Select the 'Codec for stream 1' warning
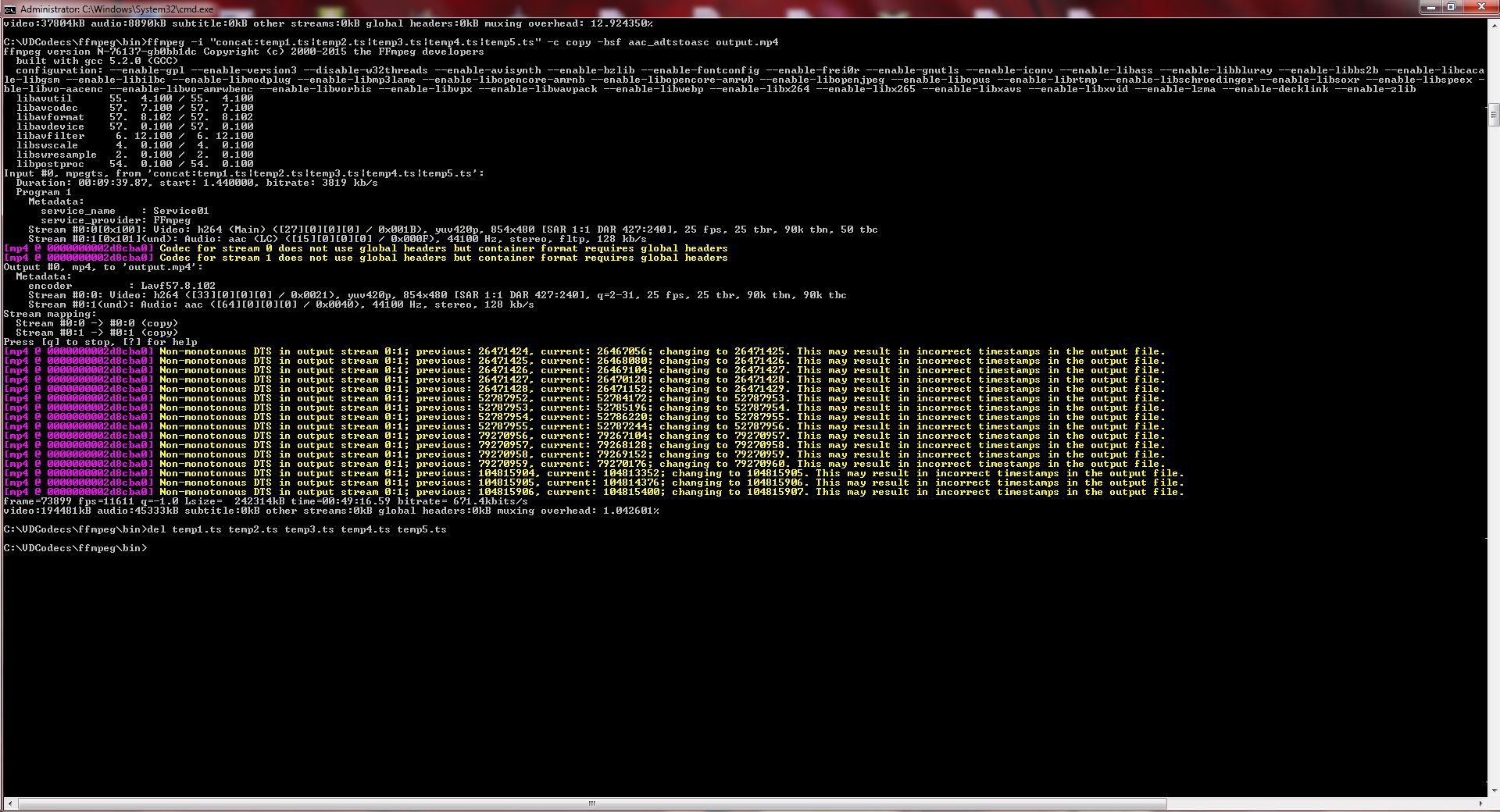The width and height of the screenshot is (1500, 812). click(366, 258)
